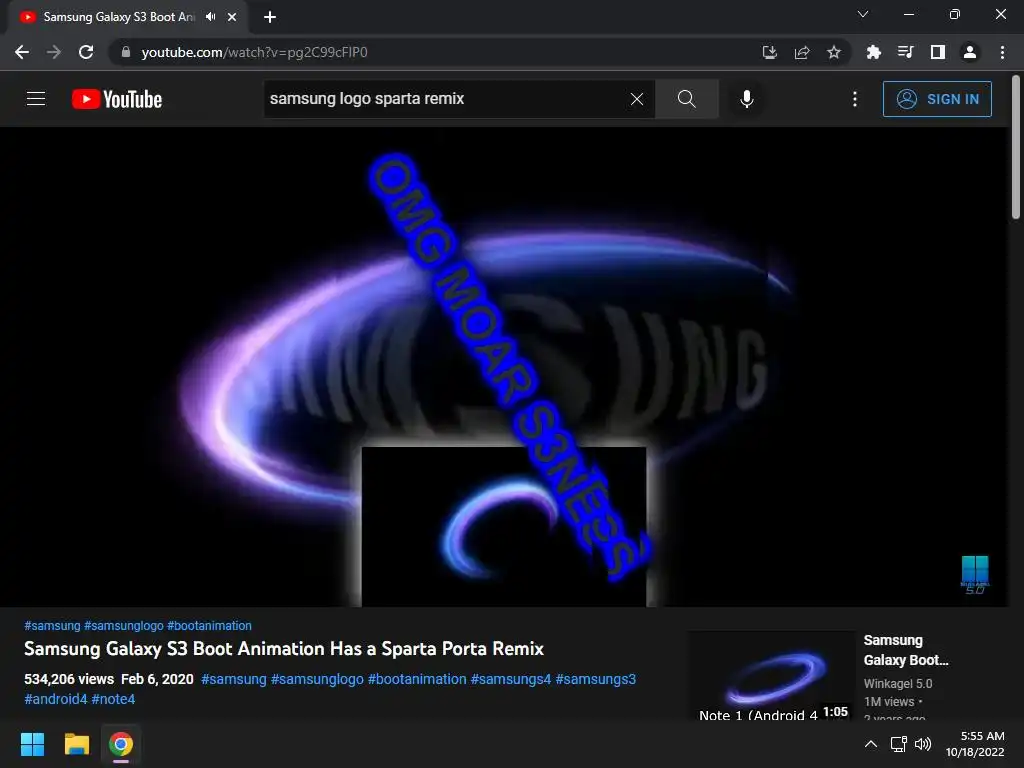Open Winkagel 5.0 channel name
This screenshot has height=768, width=1024.
898,683
